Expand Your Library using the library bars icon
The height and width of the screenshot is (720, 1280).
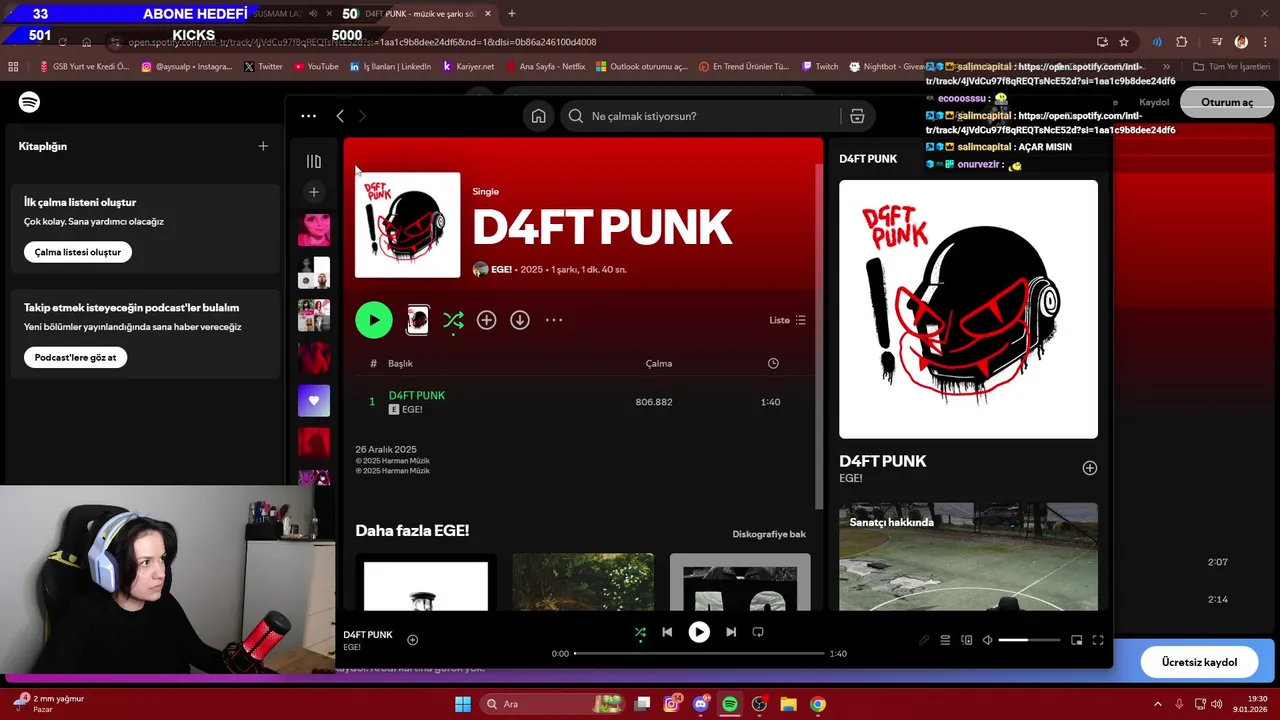pos(314,161)
